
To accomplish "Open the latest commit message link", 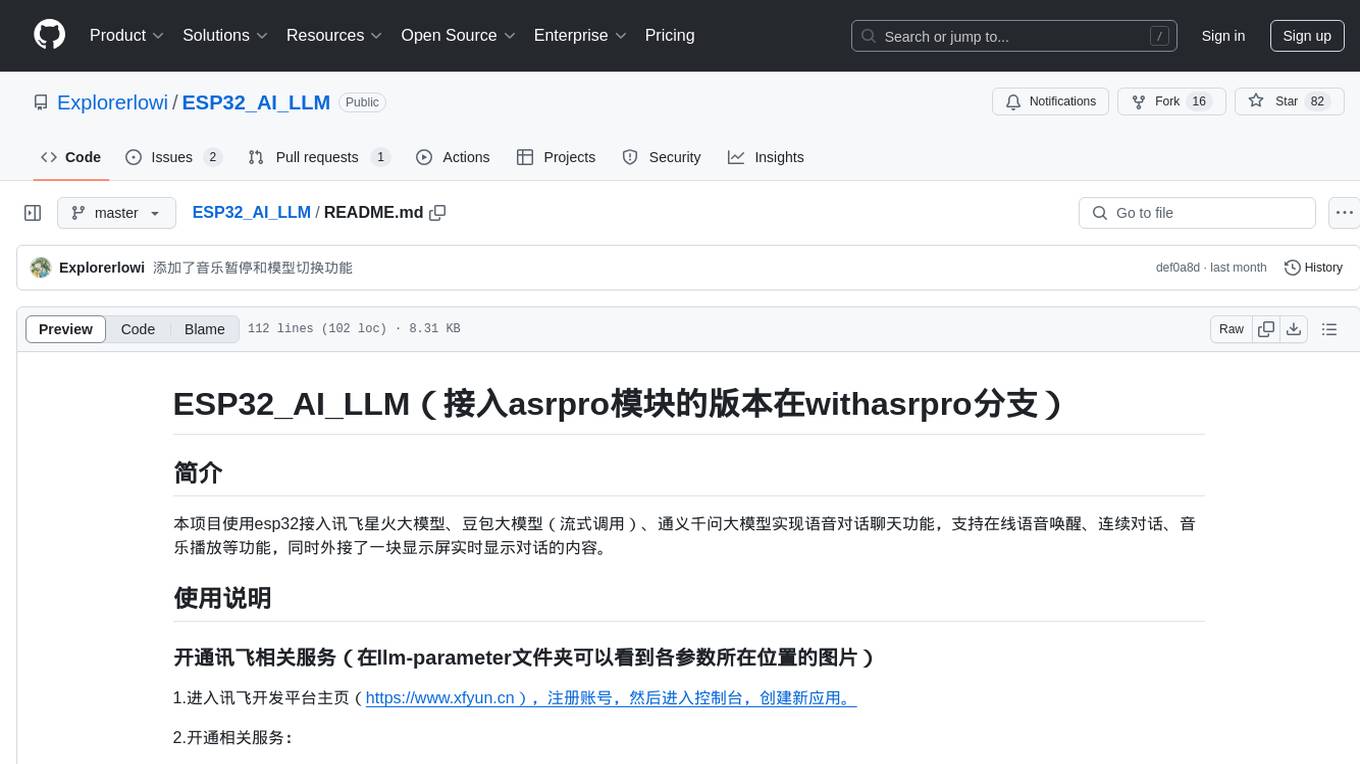I will [x=253, y=268].
